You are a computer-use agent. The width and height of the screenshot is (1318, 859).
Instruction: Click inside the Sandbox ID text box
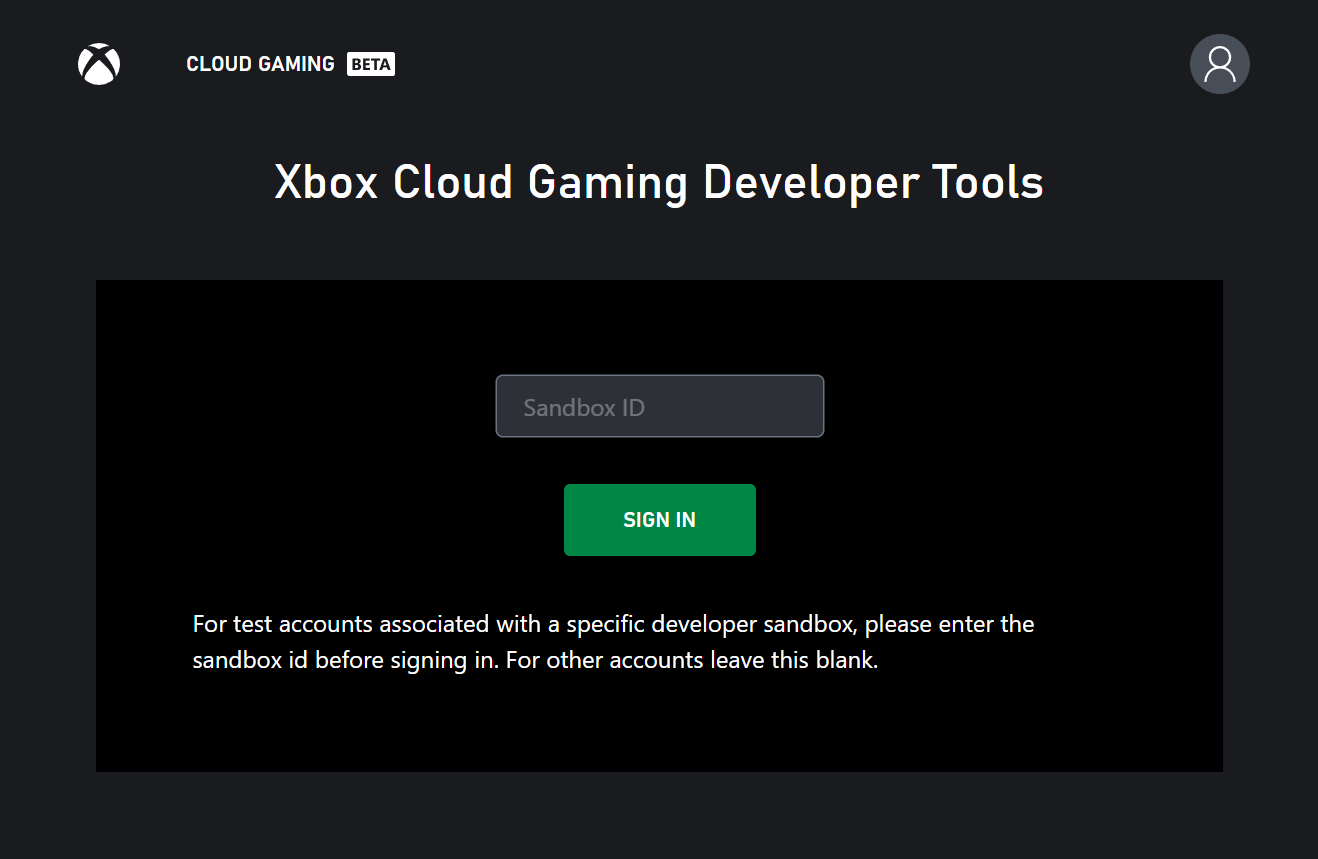(x=659, y=406)
